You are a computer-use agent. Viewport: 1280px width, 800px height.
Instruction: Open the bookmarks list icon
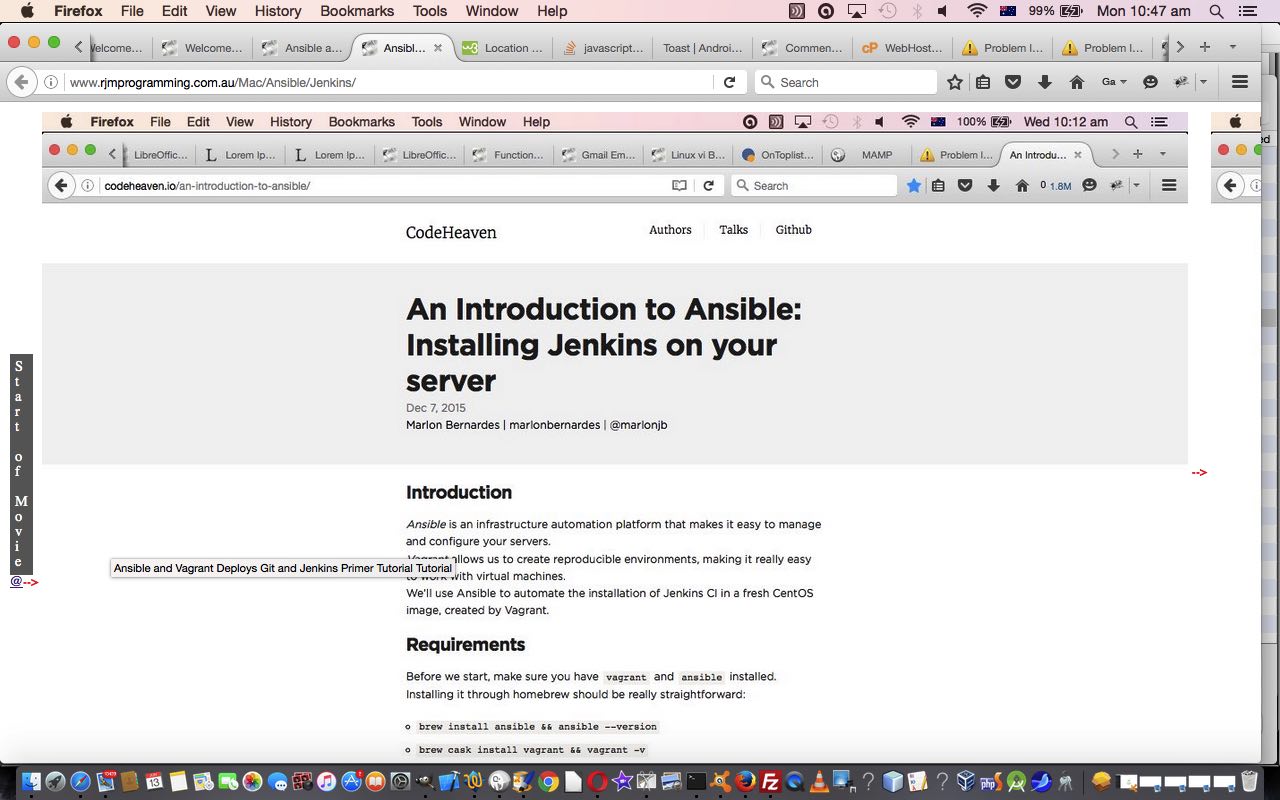coord(983,82)
